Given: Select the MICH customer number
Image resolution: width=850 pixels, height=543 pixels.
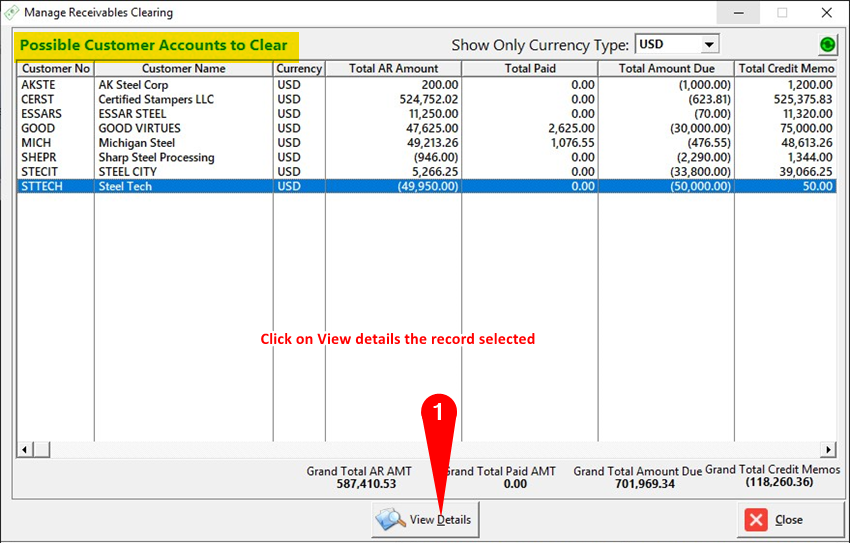Looking at the screenshot, I should click(x=36, y=143).
